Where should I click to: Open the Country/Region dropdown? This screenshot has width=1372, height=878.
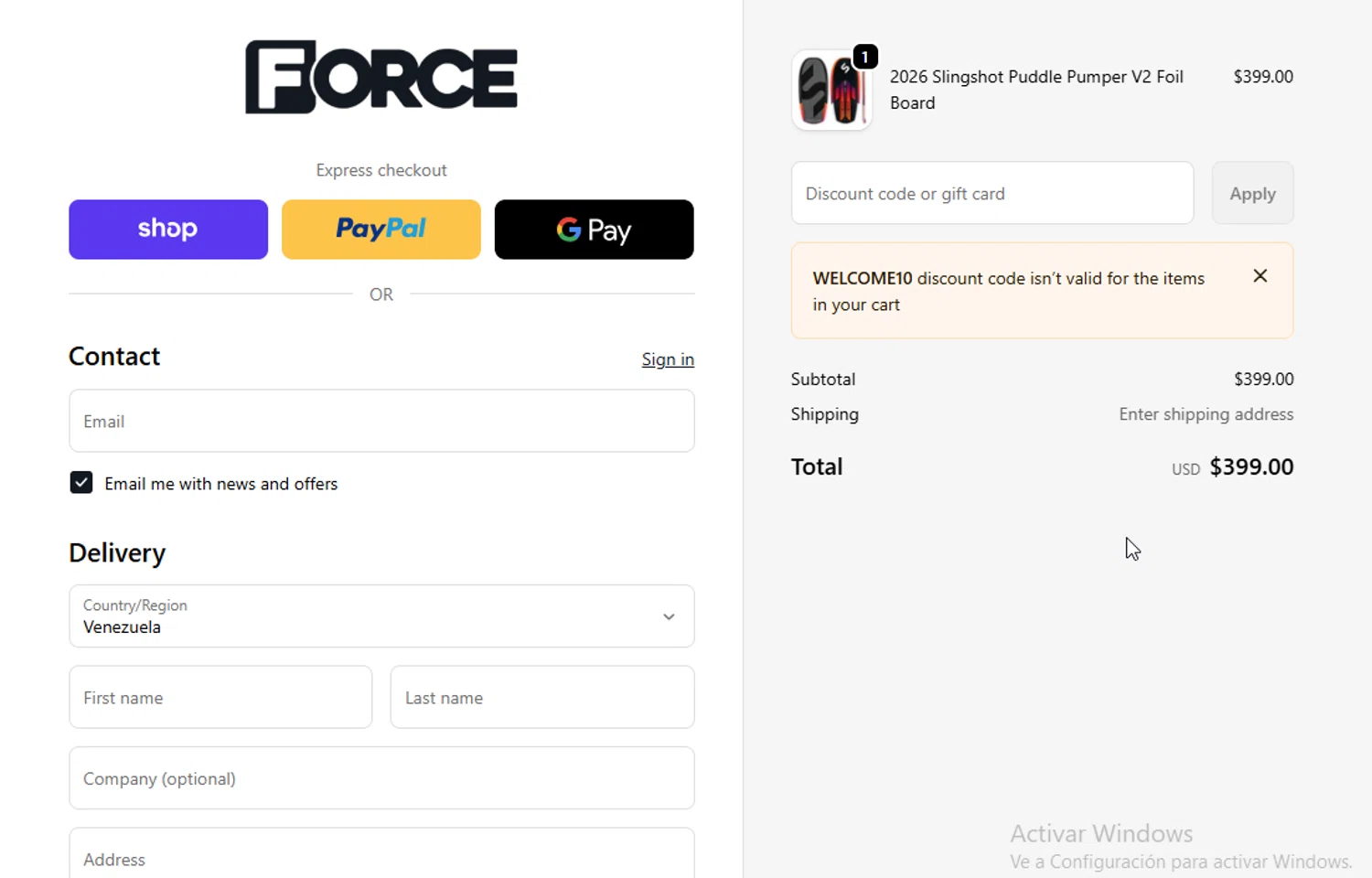381,616
